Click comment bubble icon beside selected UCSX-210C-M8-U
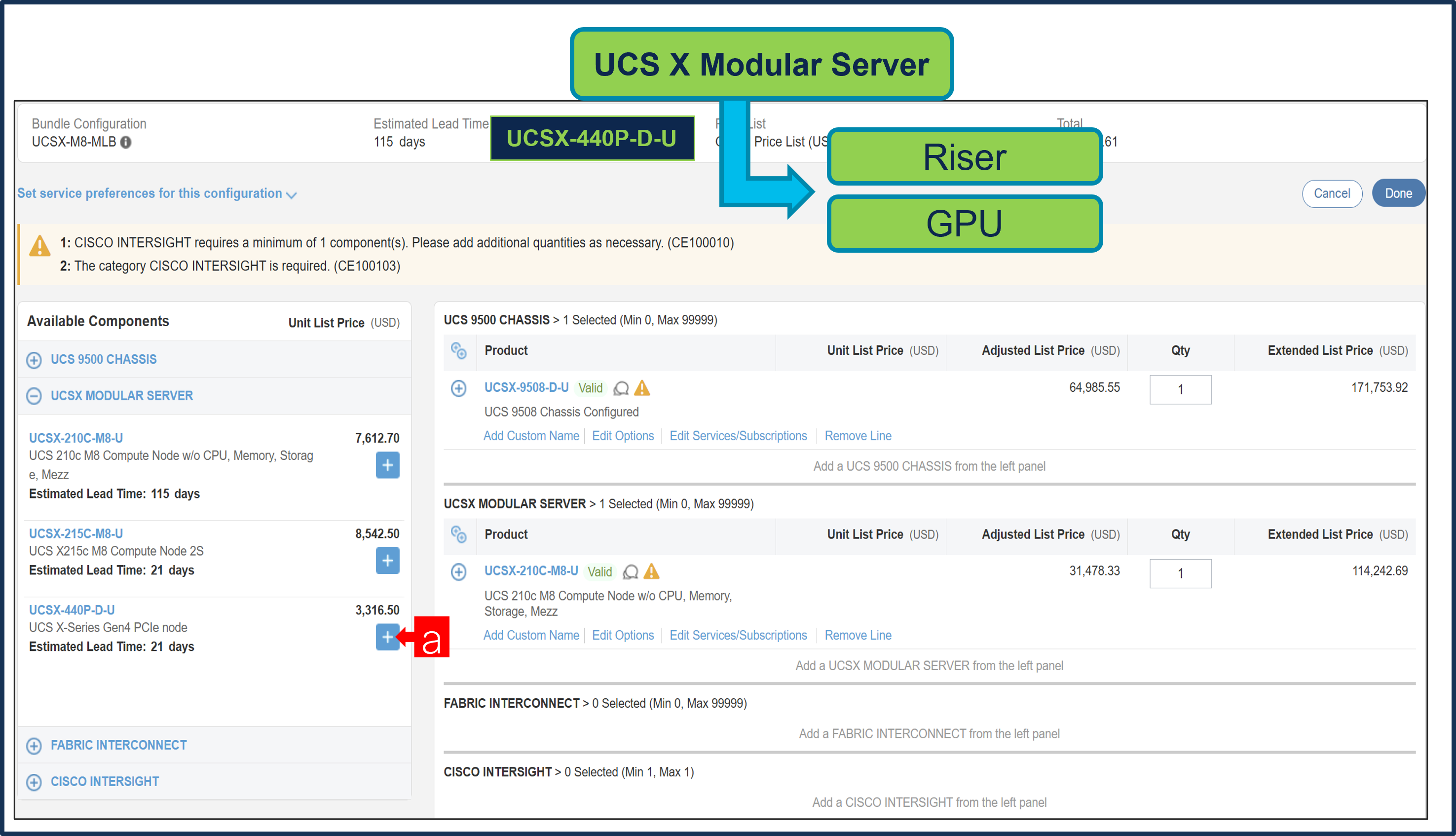The width and height of the screenshot is (1456, 836). pyautogui.click(x=630, y=572)
